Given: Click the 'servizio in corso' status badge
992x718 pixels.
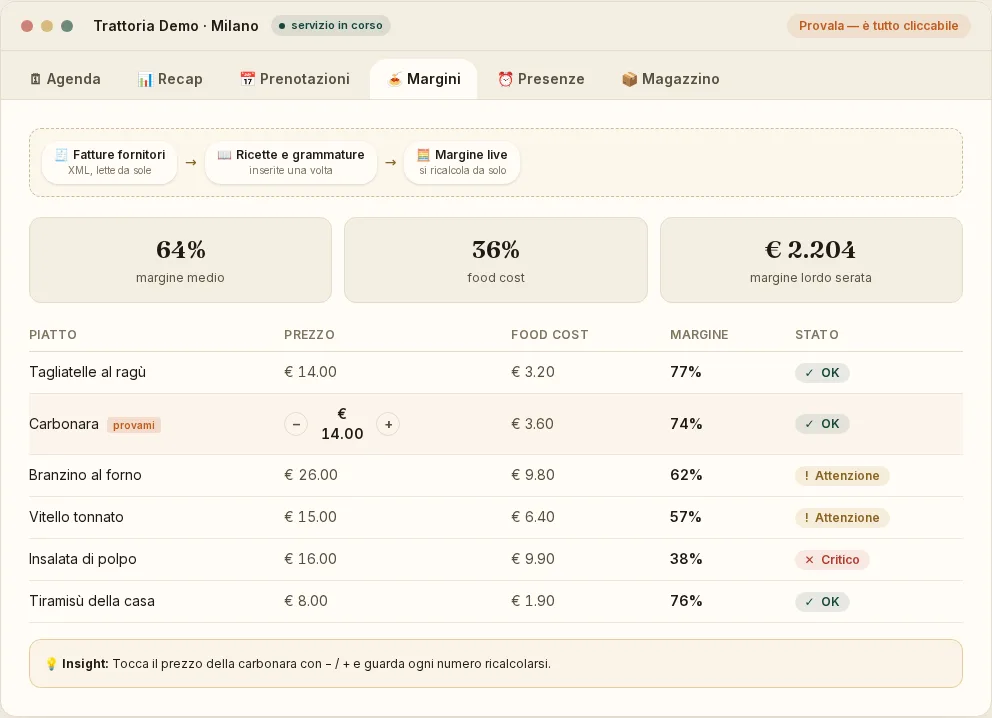Looking at the screenshot, I should pos(331,25).
